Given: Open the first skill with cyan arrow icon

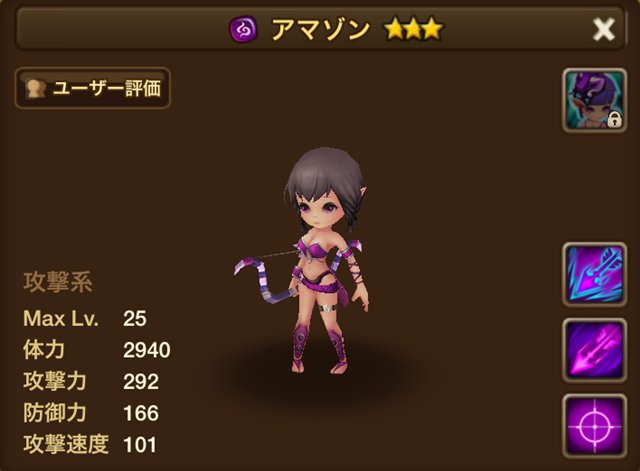Looking at the screenshot, I should (595, 274).
